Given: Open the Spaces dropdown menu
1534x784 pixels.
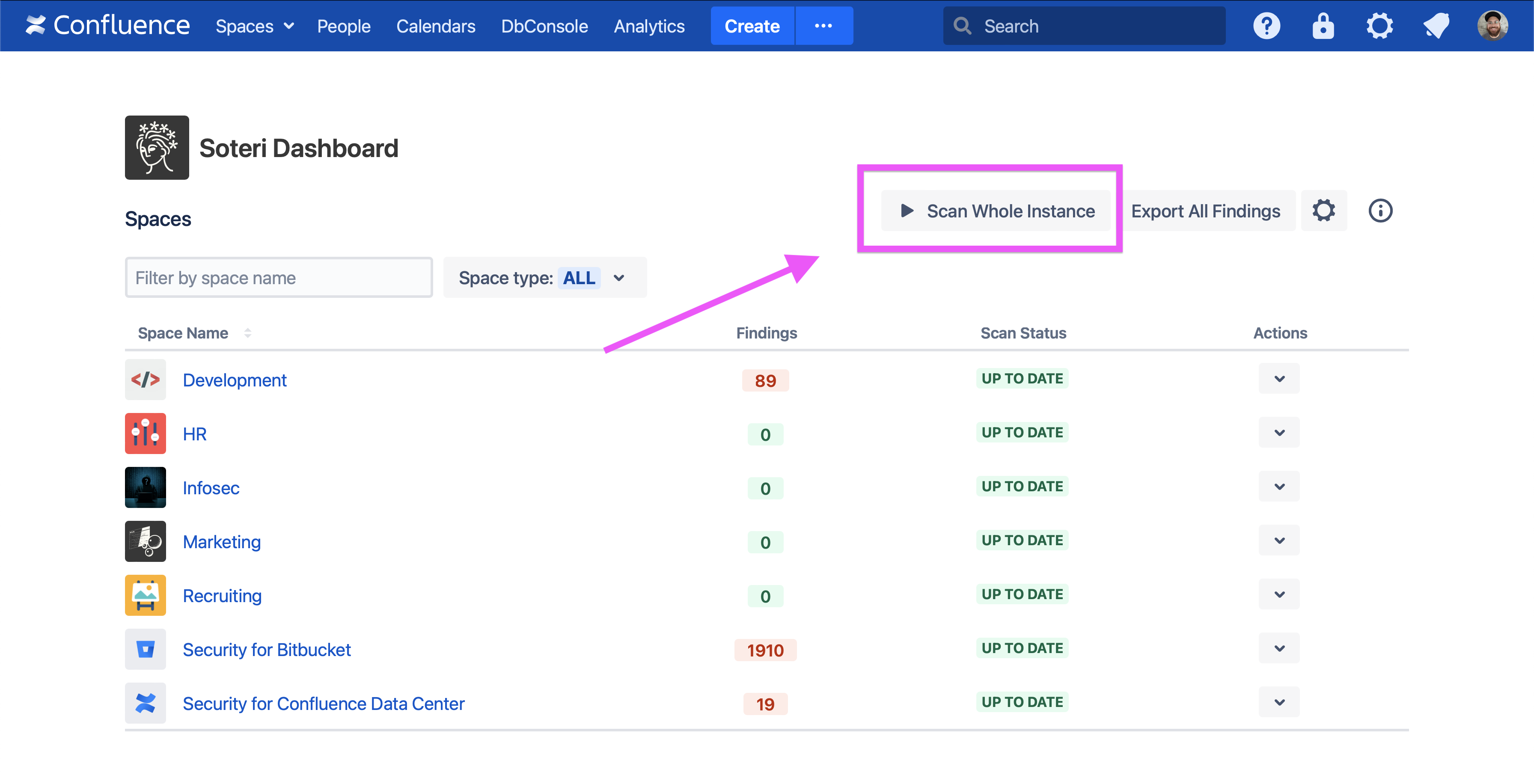Looking at the screenshot, I should tap(254, 26).
